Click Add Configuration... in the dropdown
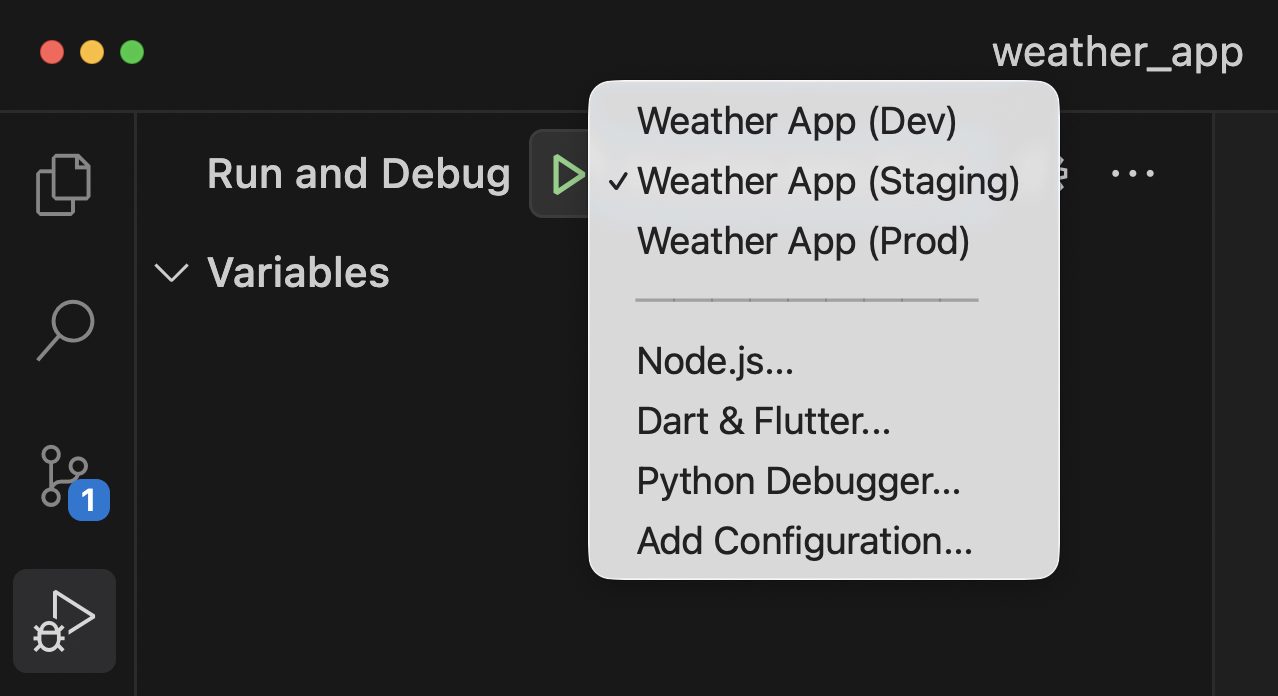Screen dimensions: 1278x696 [x=804, y=541]
